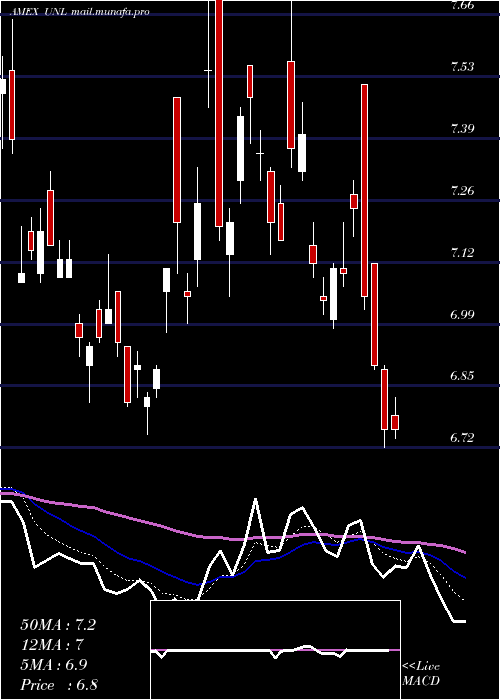Click the <<Live MACD label

[421, 674]
